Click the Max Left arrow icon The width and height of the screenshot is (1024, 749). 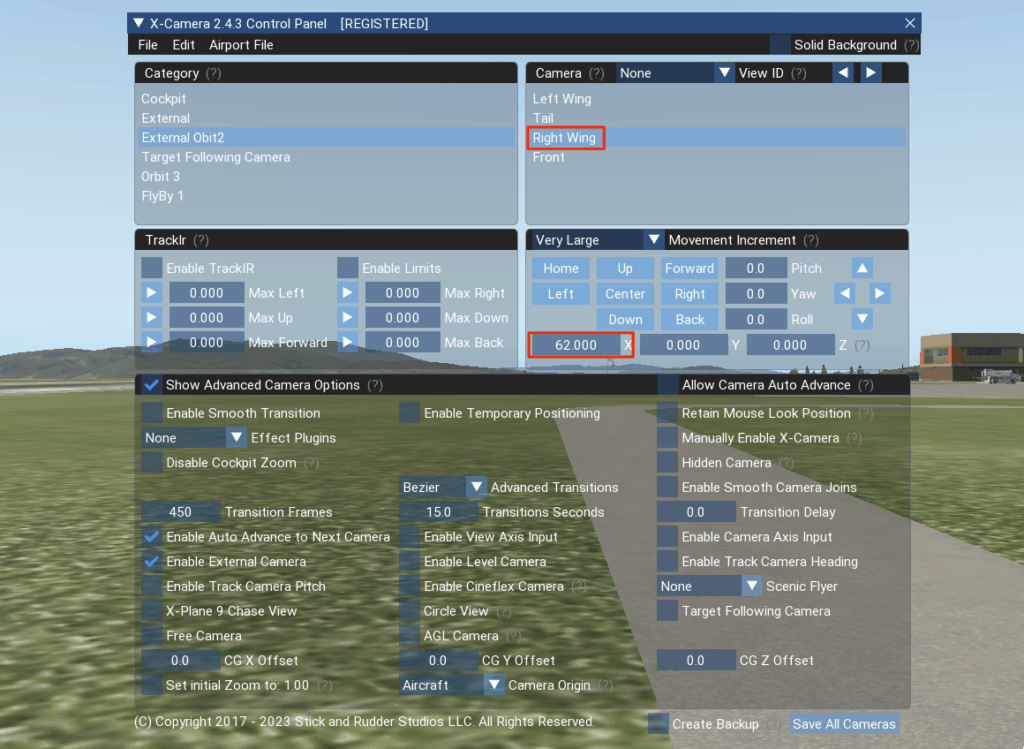(x=152, y=293)
